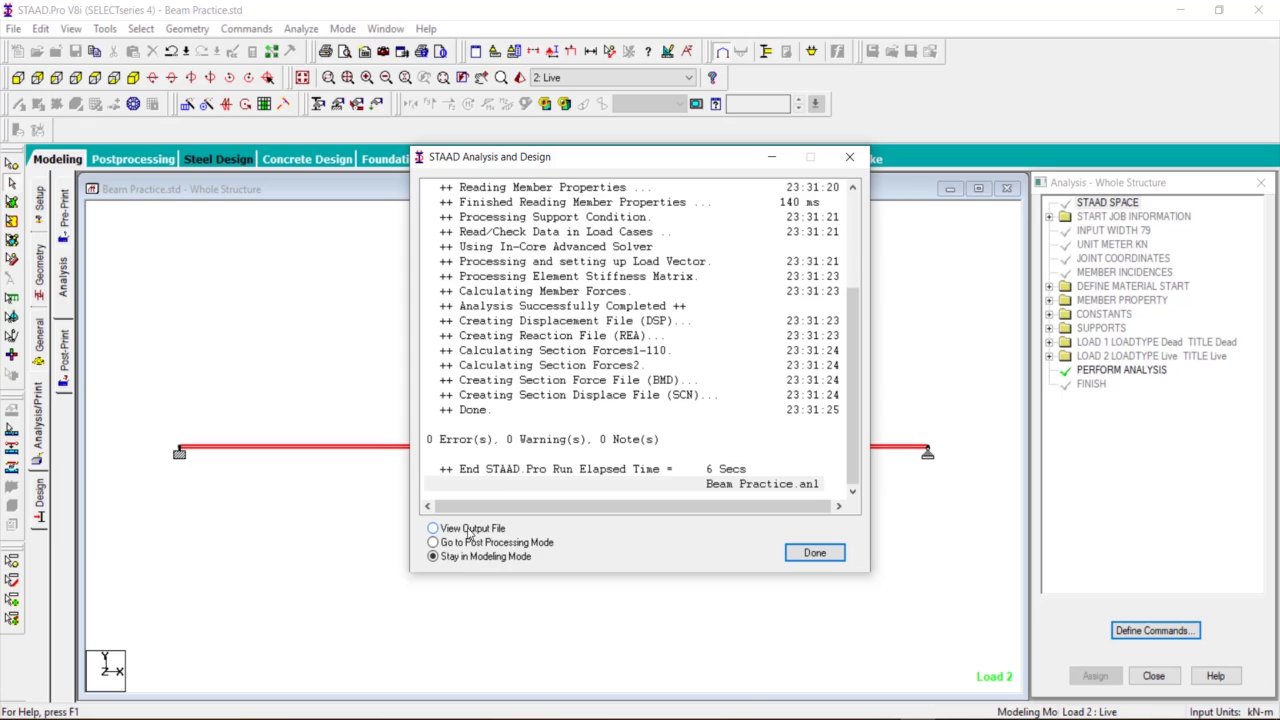Expand DEFINE MATERIAL START tree node
The image size is (1280, 720).
pos(1050,286)
